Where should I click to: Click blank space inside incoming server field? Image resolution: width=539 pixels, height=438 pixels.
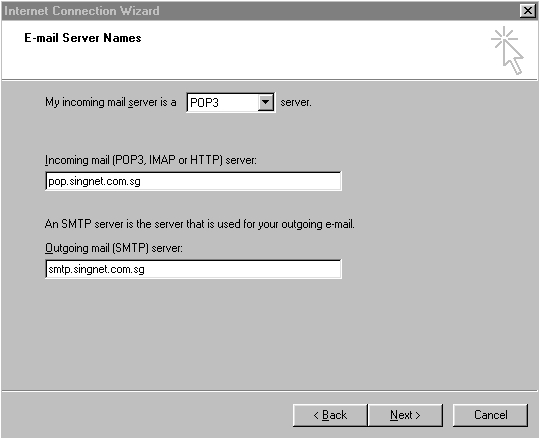(x=241, y=181)
